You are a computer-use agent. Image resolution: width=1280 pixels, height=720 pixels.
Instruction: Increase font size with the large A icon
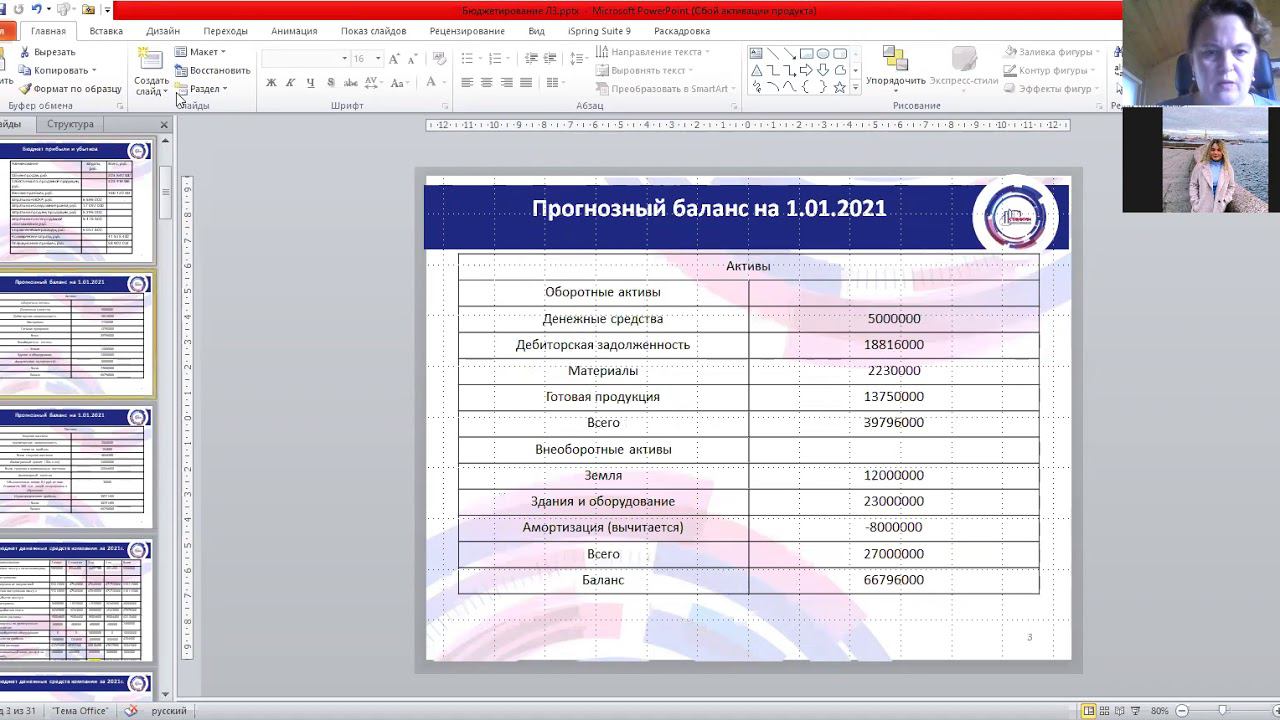pos(395,59)
